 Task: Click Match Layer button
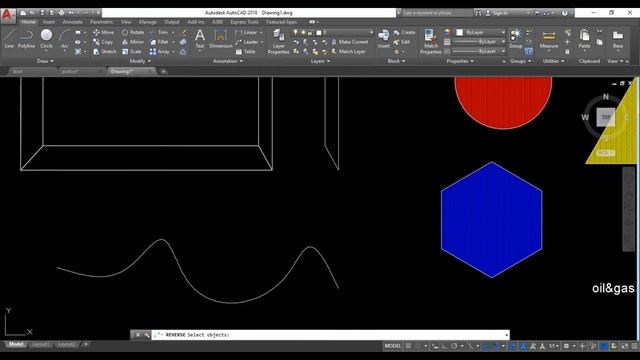pyautogui.click(x=348, y=51)
